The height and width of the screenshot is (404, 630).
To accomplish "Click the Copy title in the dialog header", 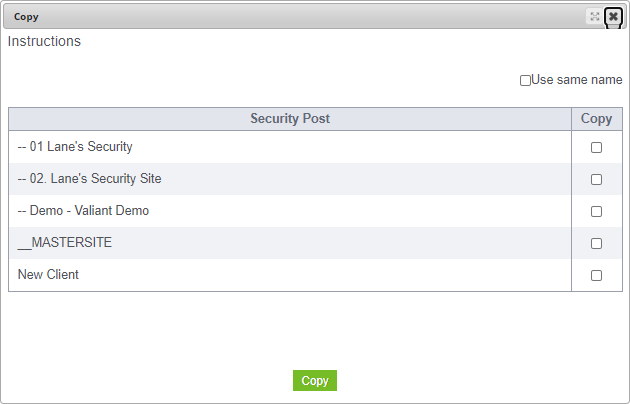I will pos(26,17).
